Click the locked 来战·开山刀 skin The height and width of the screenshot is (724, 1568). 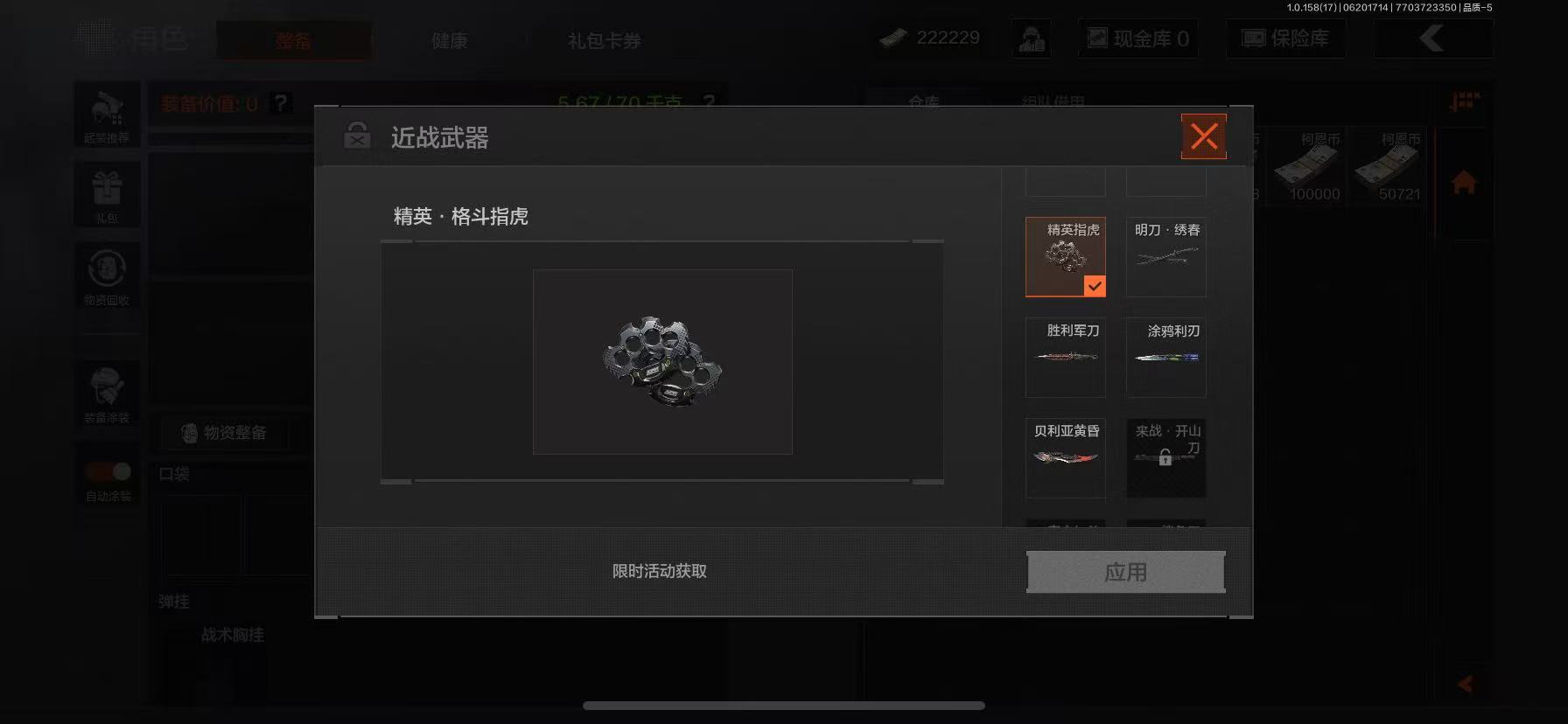coord(1166,458)
